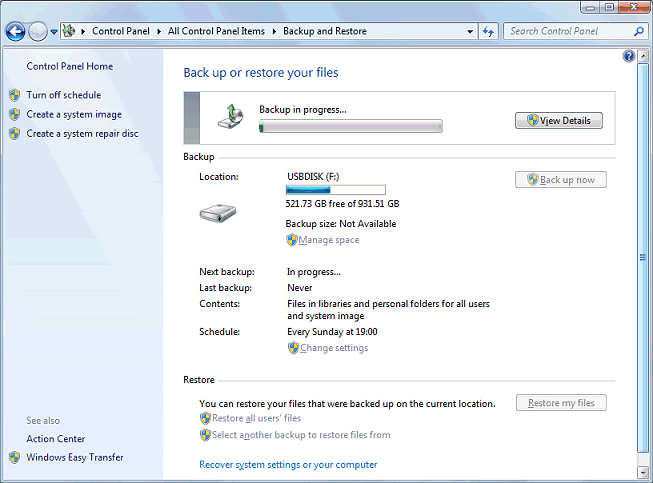This screenshot has height=483, width=653.
Task: Open Change settings link
Action: click(334, 348)
